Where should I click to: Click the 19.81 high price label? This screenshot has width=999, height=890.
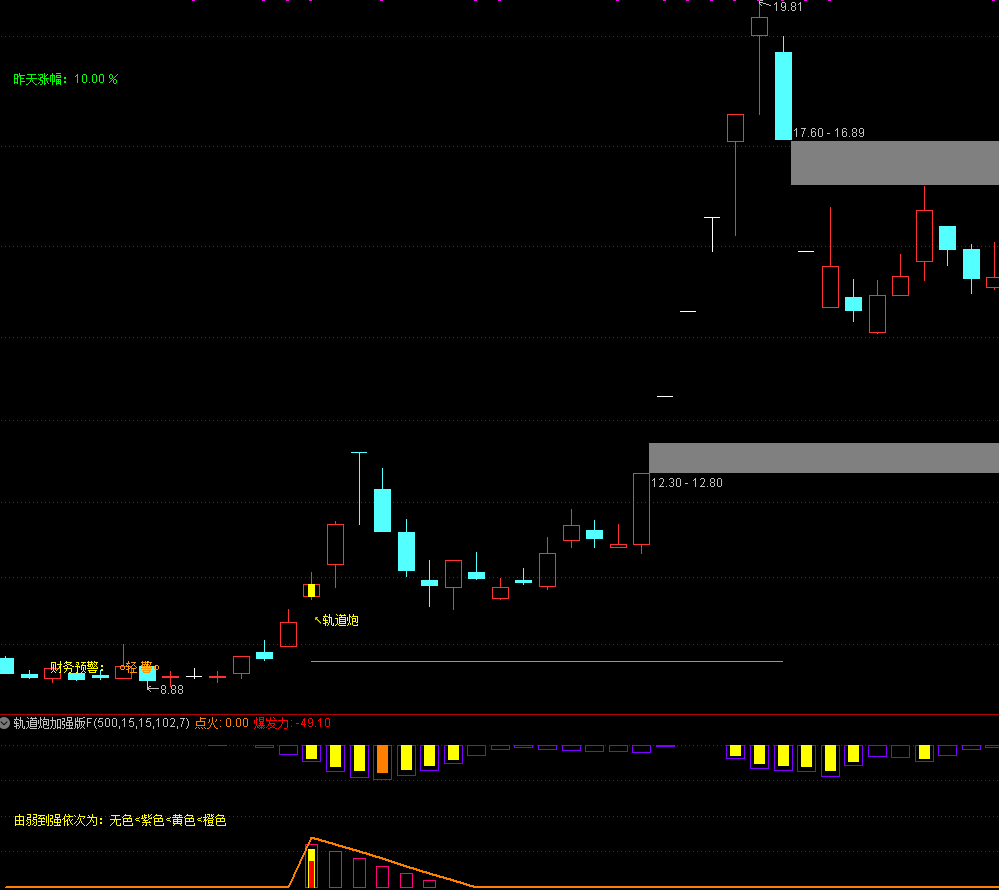[787, 7]
